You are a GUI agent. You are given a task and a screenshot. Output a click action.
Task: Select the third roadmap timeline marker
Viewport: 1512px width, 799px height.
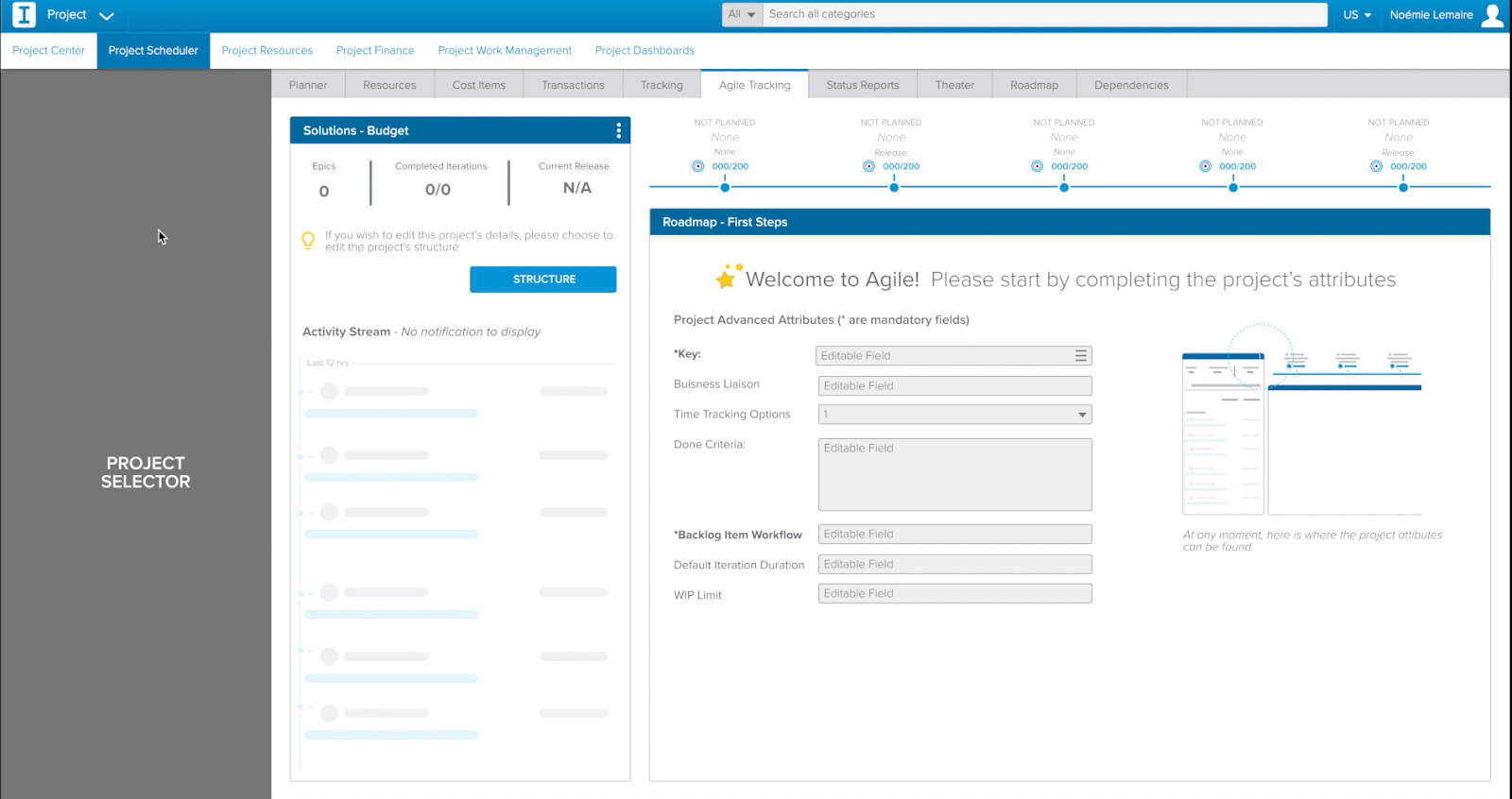point(1064,187)
